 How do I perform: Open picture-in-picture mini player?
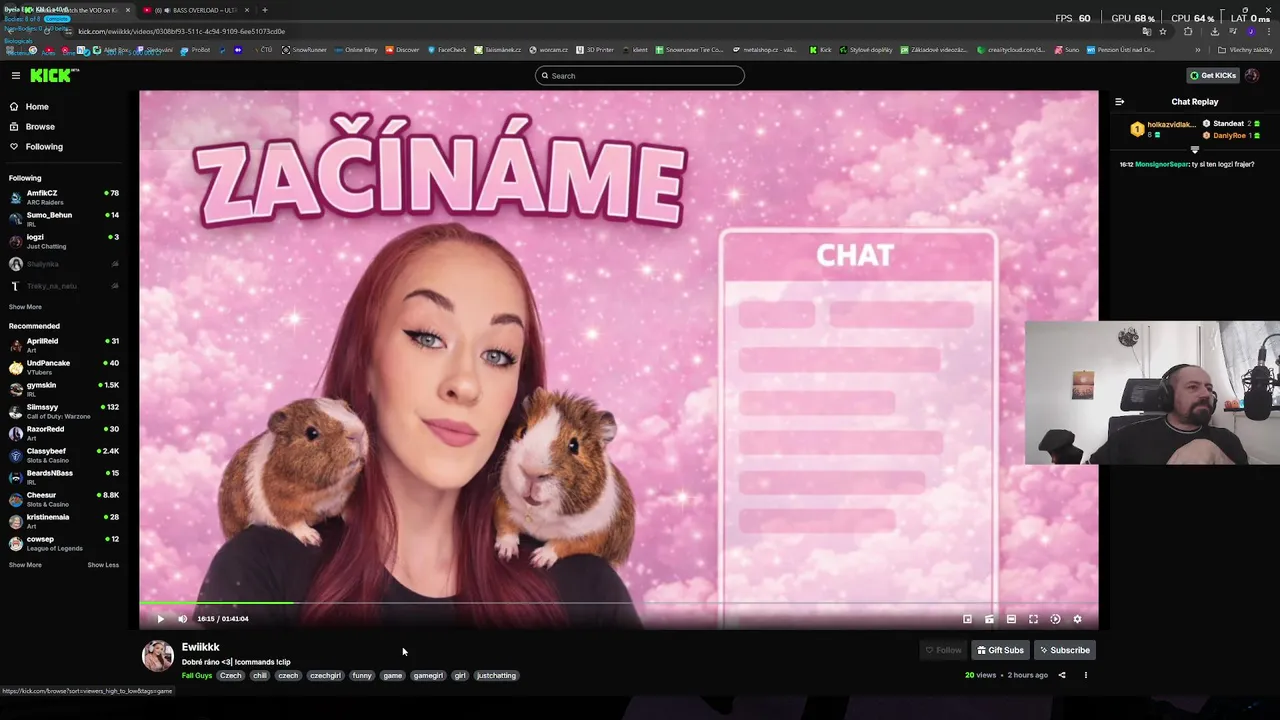(967, 619)
